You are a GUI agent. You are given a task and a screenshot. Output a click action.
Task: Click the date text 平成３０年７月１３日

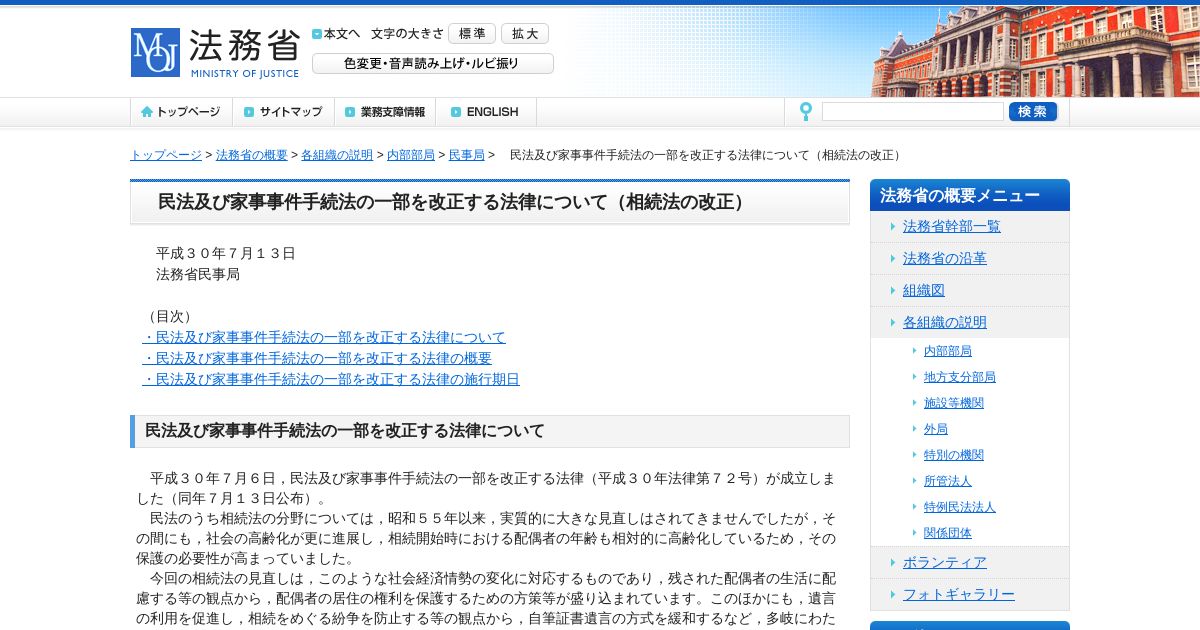(226, 253)
